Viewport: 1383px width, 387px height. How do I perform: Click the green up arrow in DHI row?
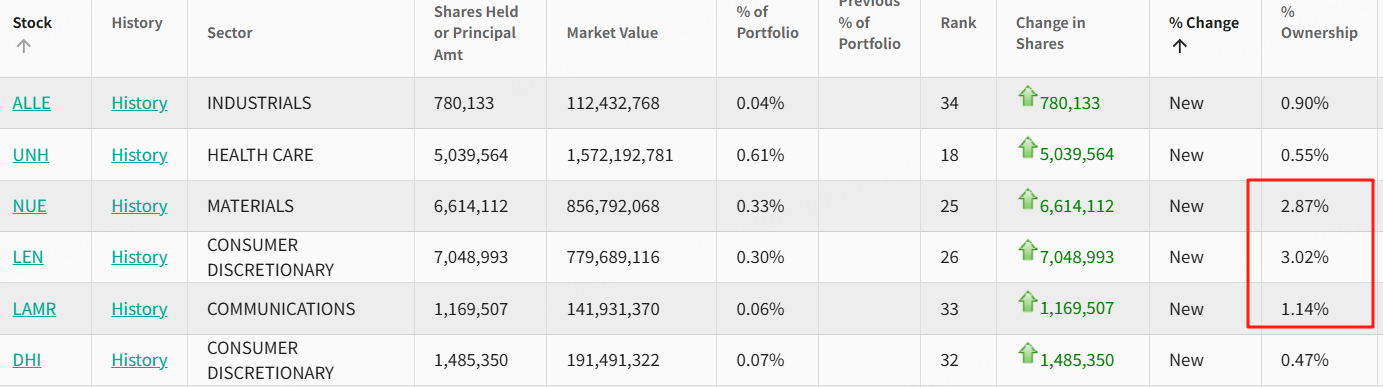point(1027,354)
